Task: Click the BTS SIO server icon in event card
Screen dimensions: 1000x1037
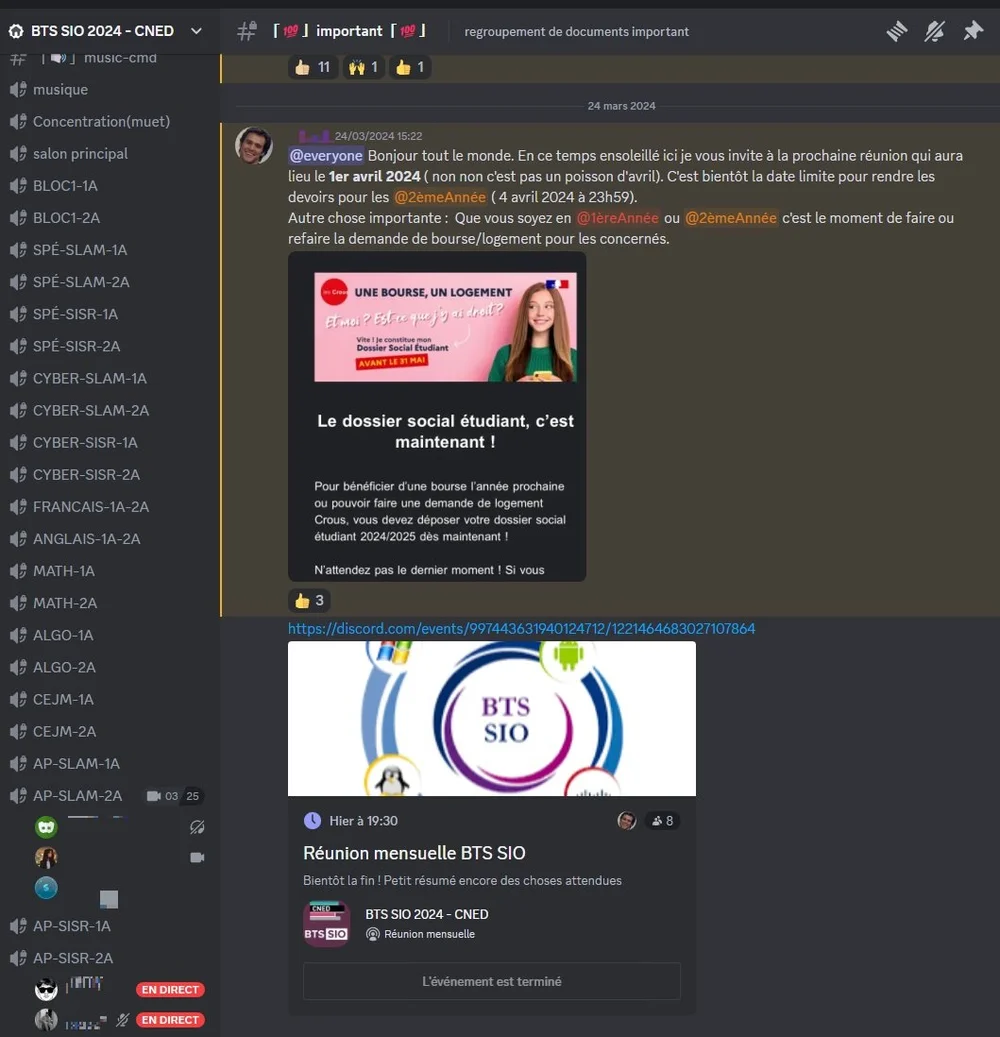Action: (x=326, y=923)
